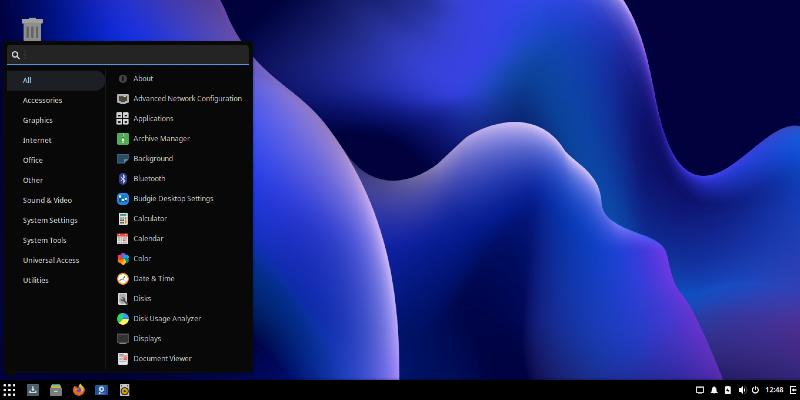800x400 pixels.
Task: Open the Date & Time entry
Action: click(153, 278)
